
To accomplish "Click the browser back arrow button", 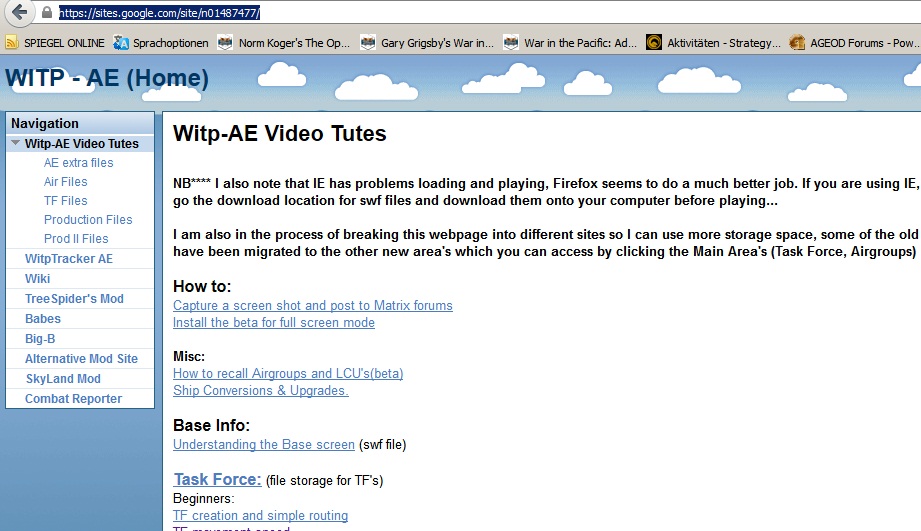I will click(x=19, y=12).
